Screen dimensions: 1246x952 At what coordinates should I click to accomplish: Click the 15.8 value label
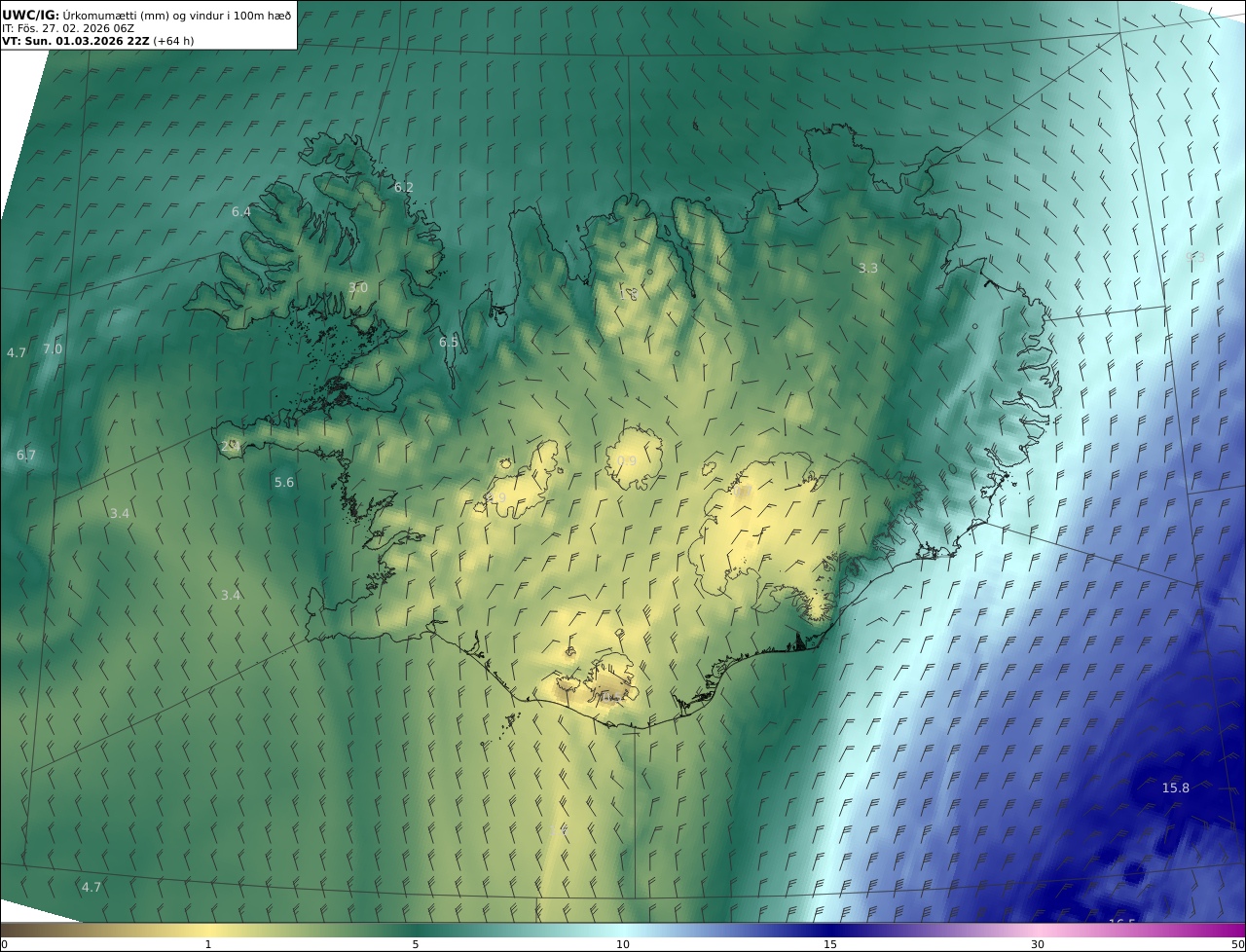coord(1176,788)
